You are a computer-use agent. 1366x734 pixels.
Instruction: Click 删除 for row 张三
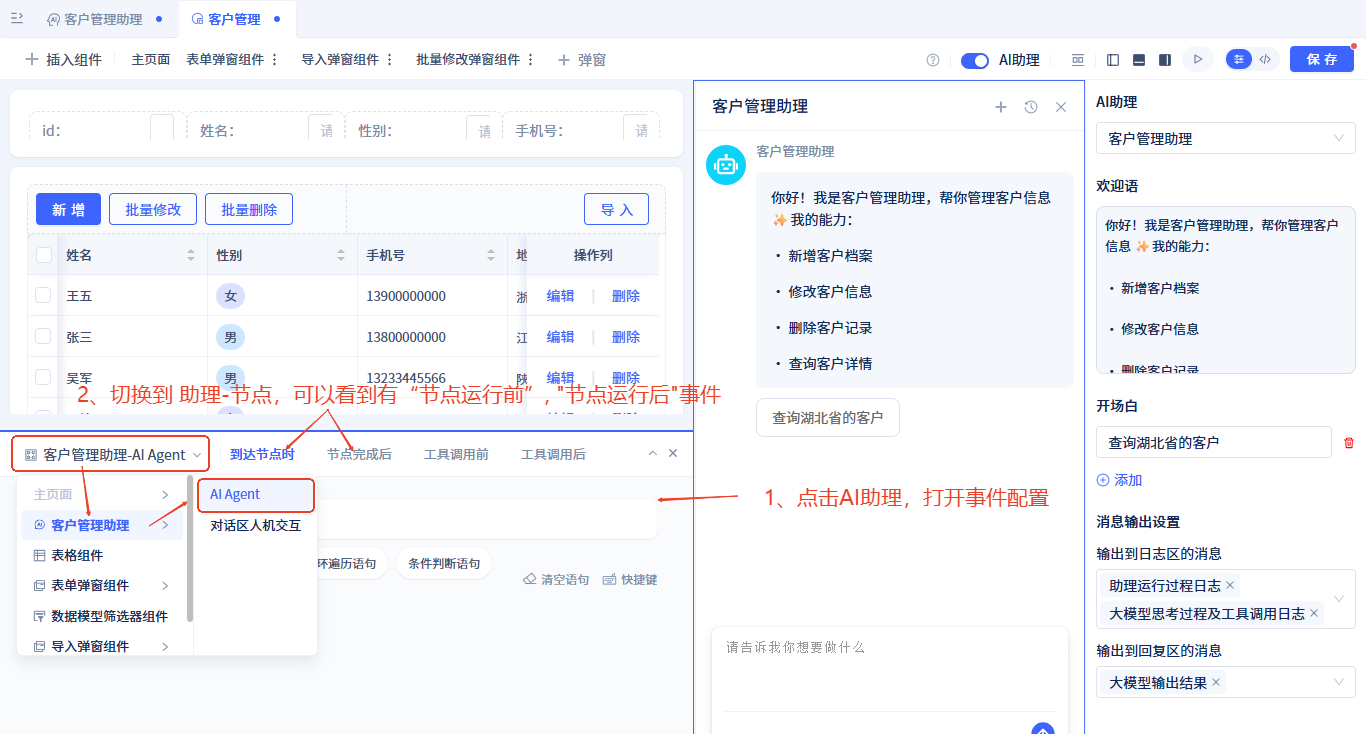coord(626,337)
